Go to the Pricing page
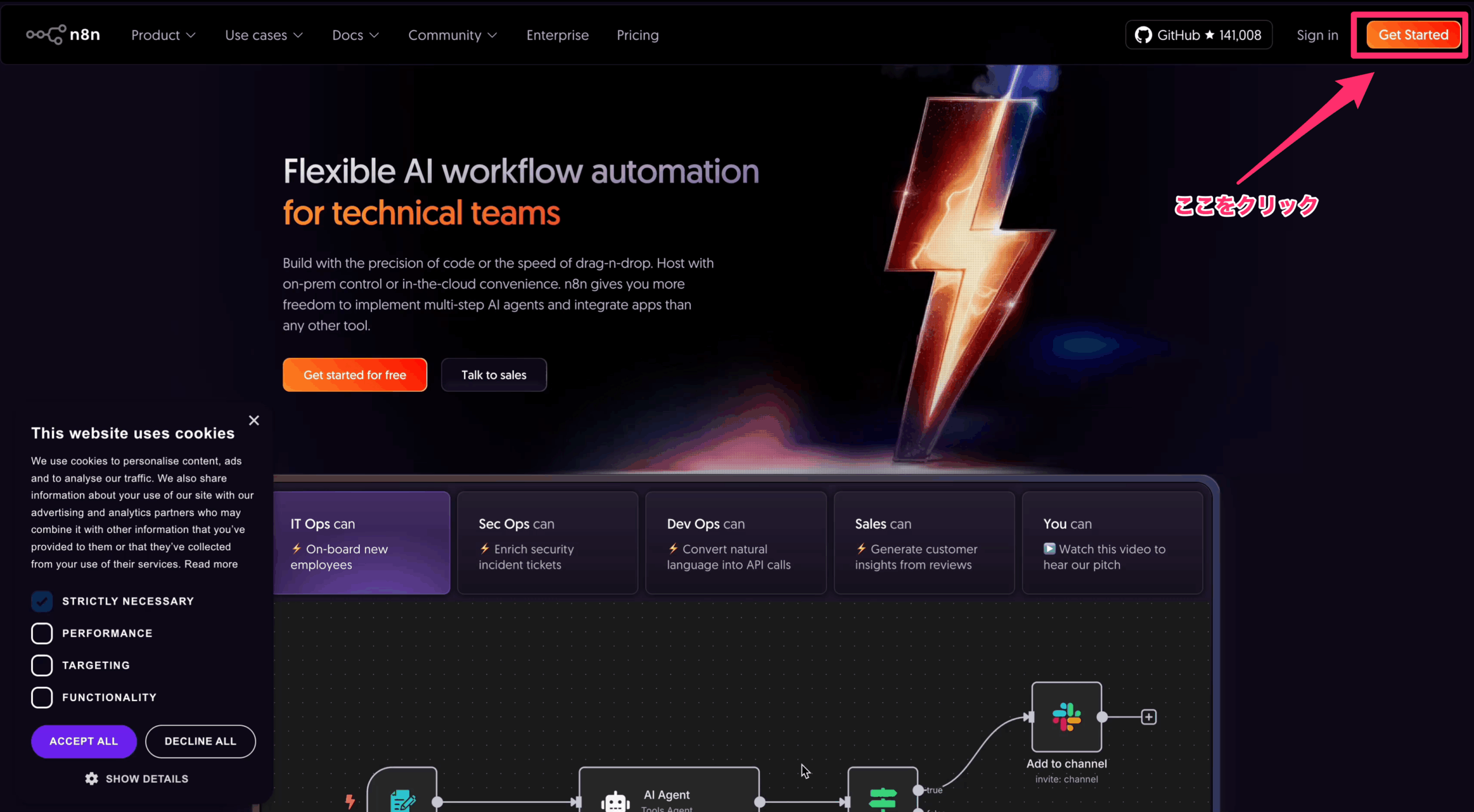Viewport: 1474px width, 812px height. point(637,35)
